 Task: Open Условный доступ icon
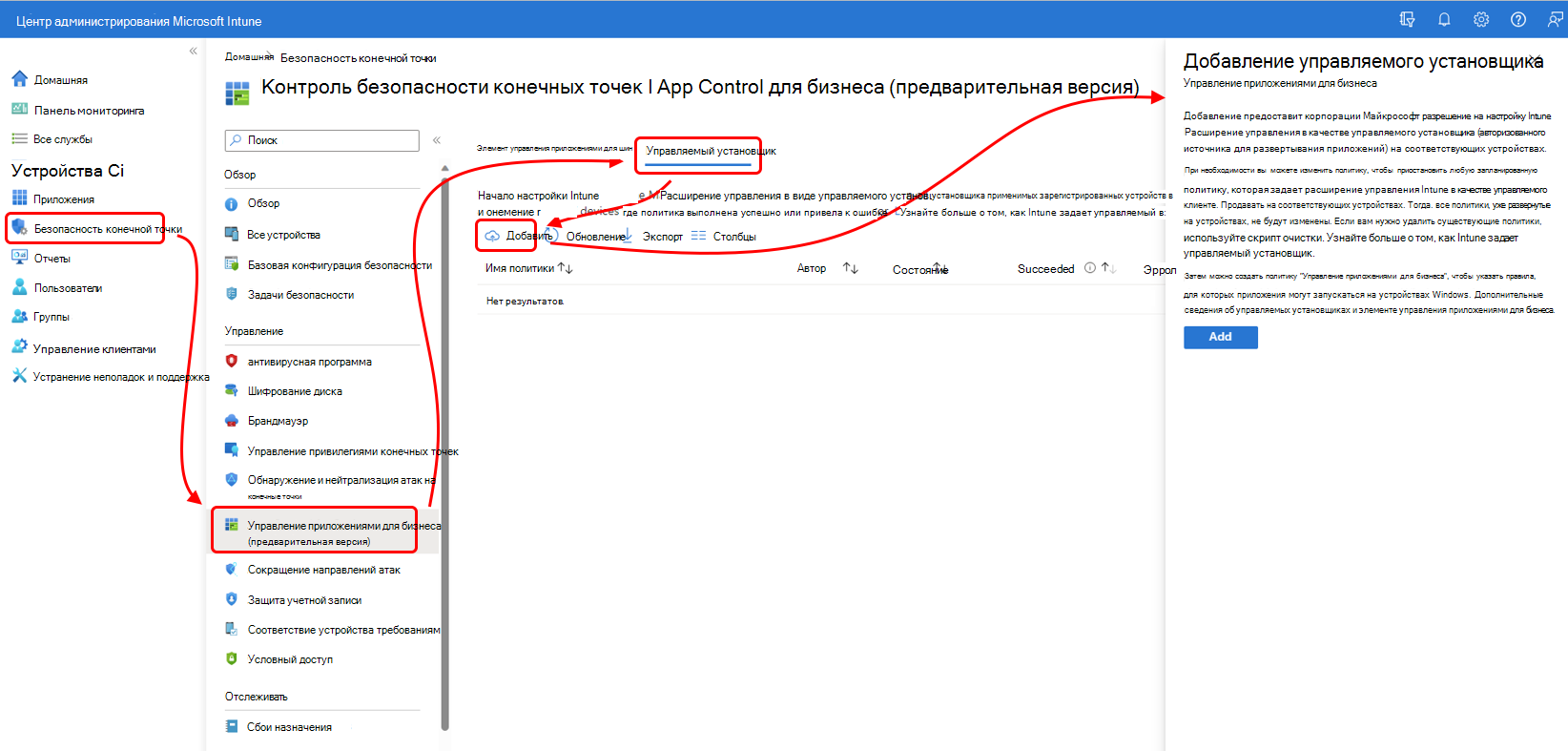231,658
